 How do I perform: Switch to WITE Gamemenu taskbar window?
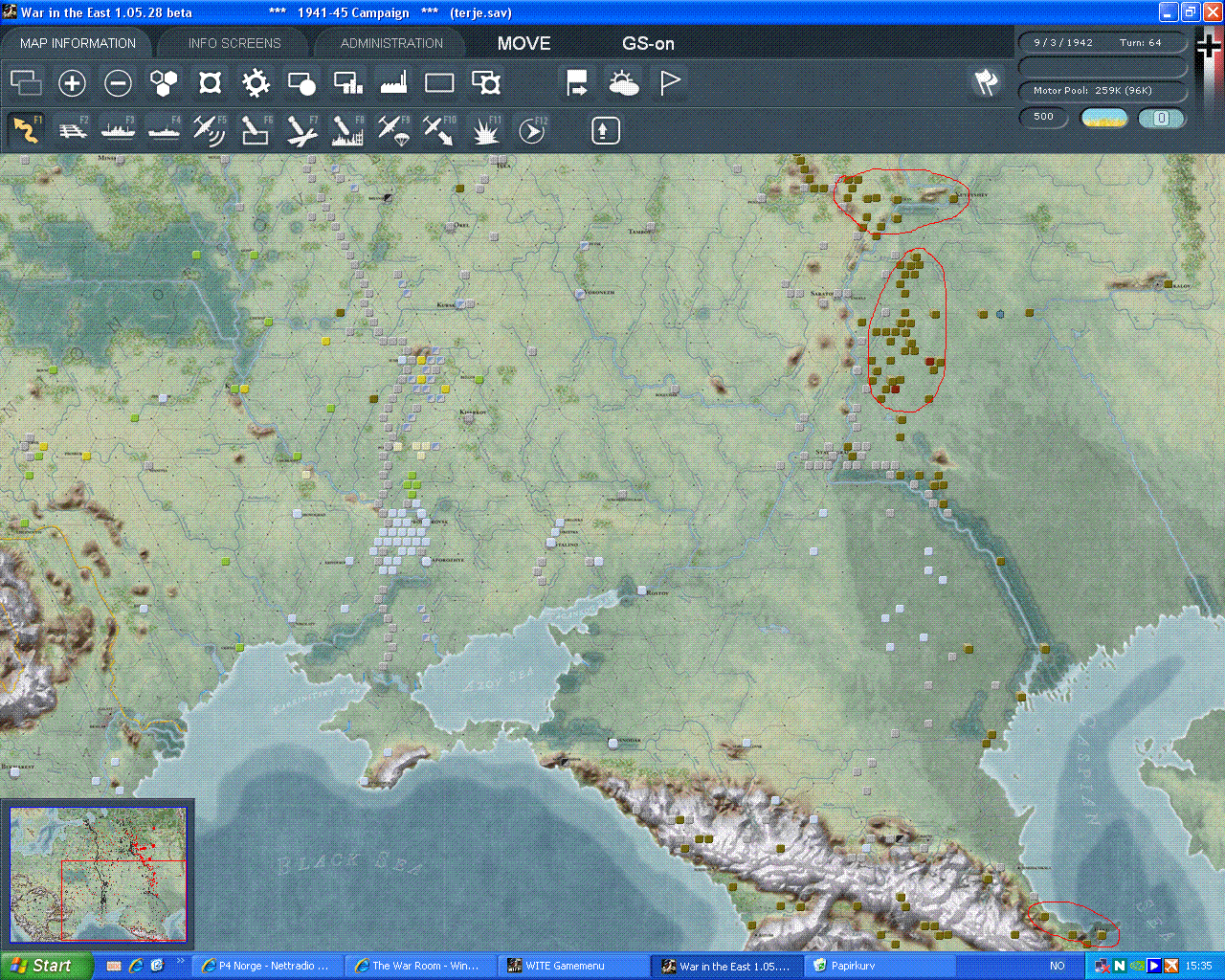click(x=571, y=966)
